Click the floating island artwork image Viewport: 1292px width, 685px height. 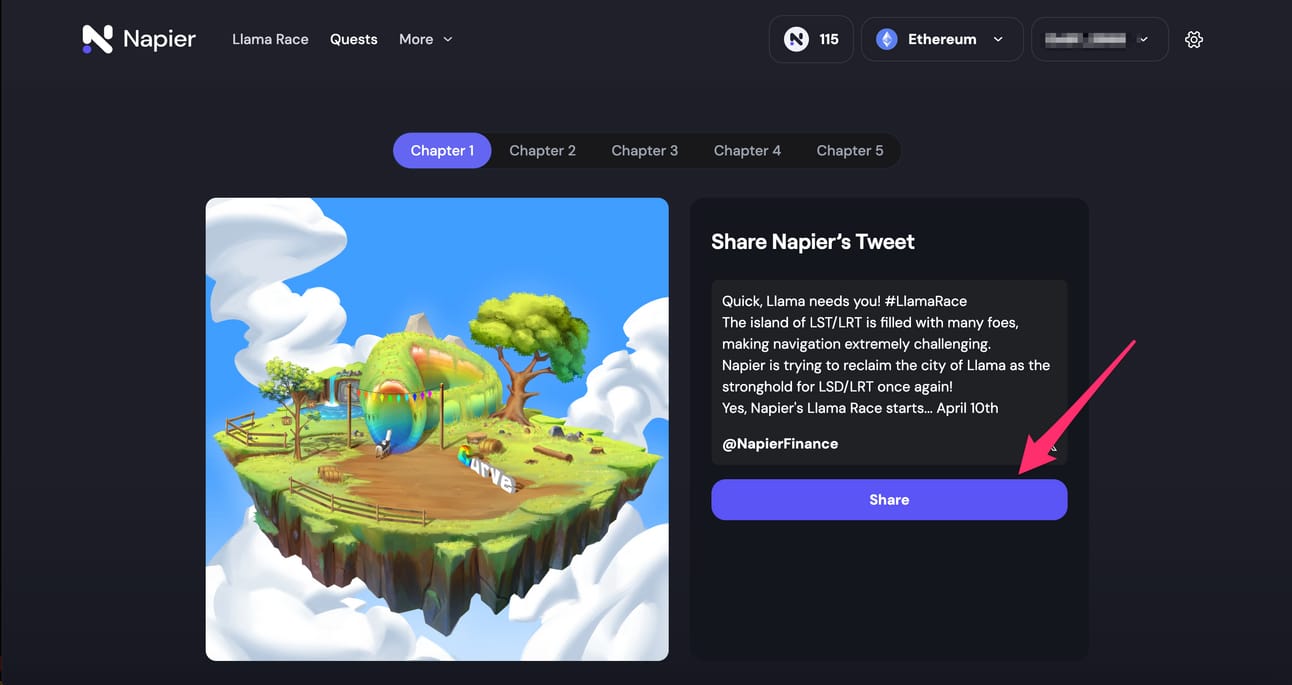pyautogui.click(x=437, y=429)
